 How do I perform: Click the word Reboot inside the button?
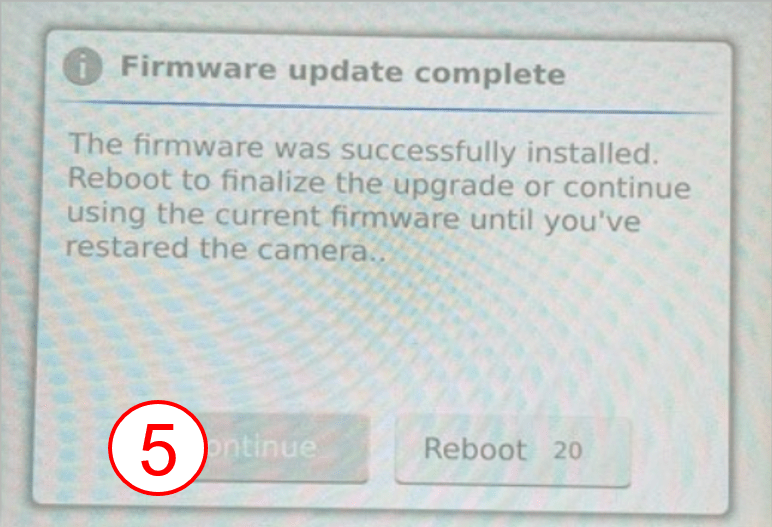(x=475, y=449)
